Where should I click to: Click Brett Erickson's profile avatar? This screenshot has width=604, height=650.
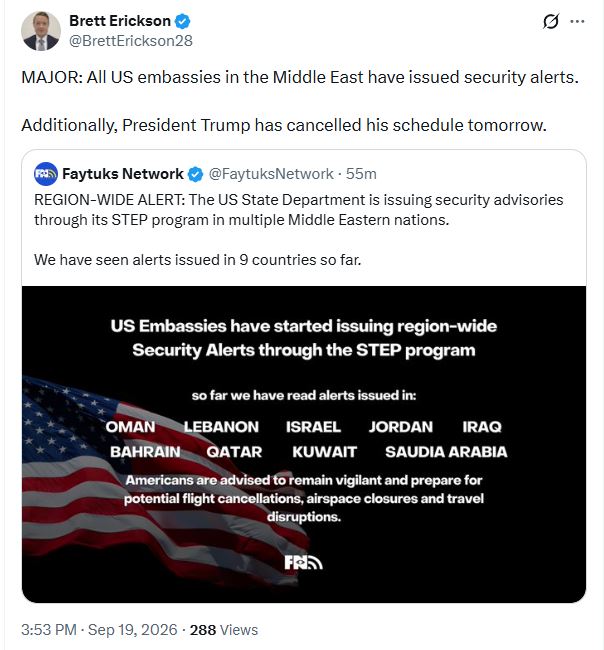41,31
